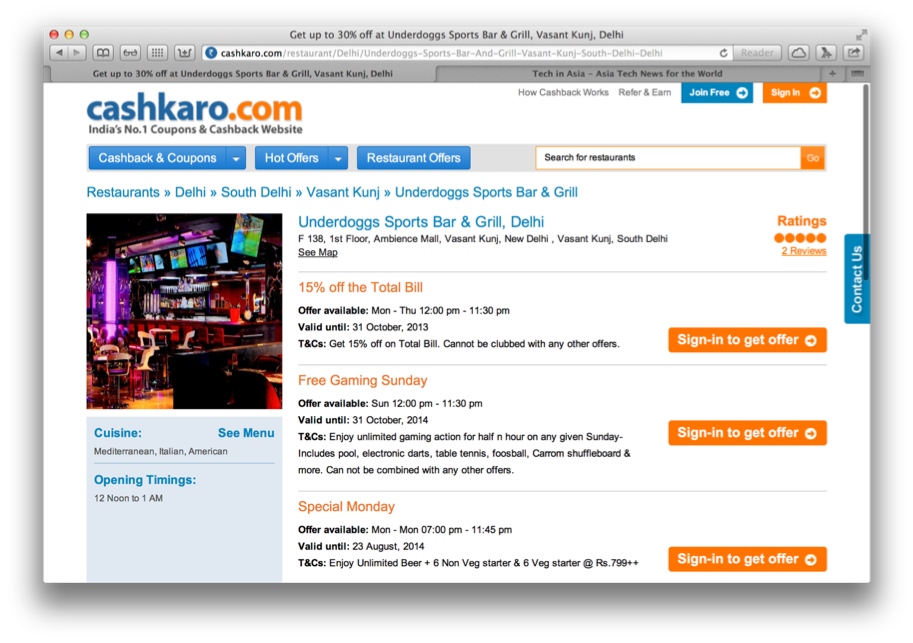The image size is (913, 643).
Task: Sign in for Free Gaming Sunday offer
Action: [x=748, y=433]
